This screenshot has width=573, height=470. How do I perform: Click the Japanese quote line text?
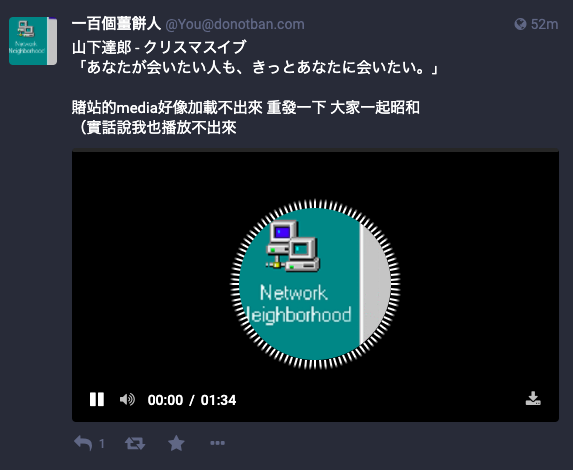tap(255, 68)
